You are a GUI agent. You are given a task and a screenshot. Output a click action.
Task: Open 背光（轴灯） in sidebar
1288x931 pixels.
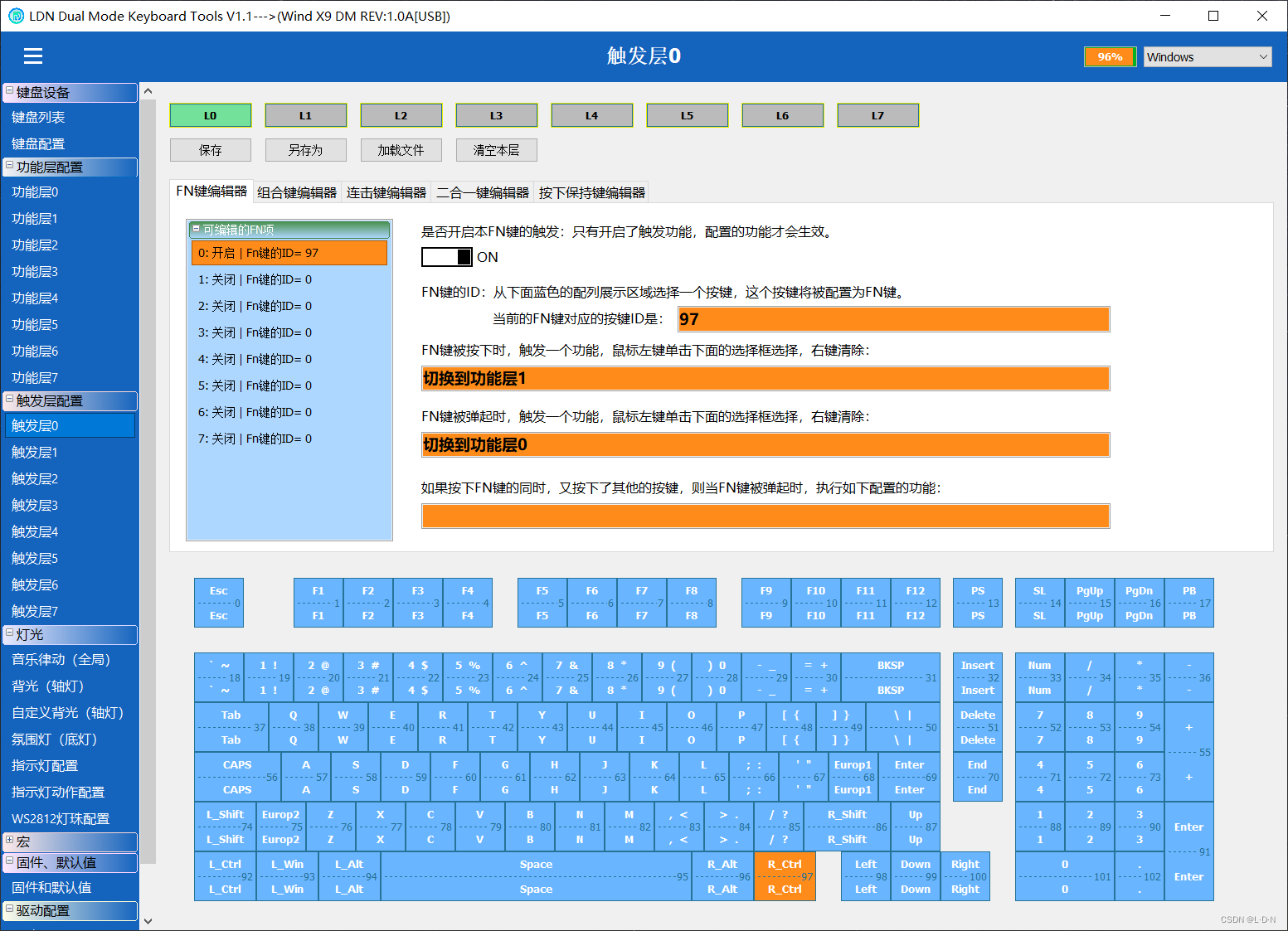70,686
